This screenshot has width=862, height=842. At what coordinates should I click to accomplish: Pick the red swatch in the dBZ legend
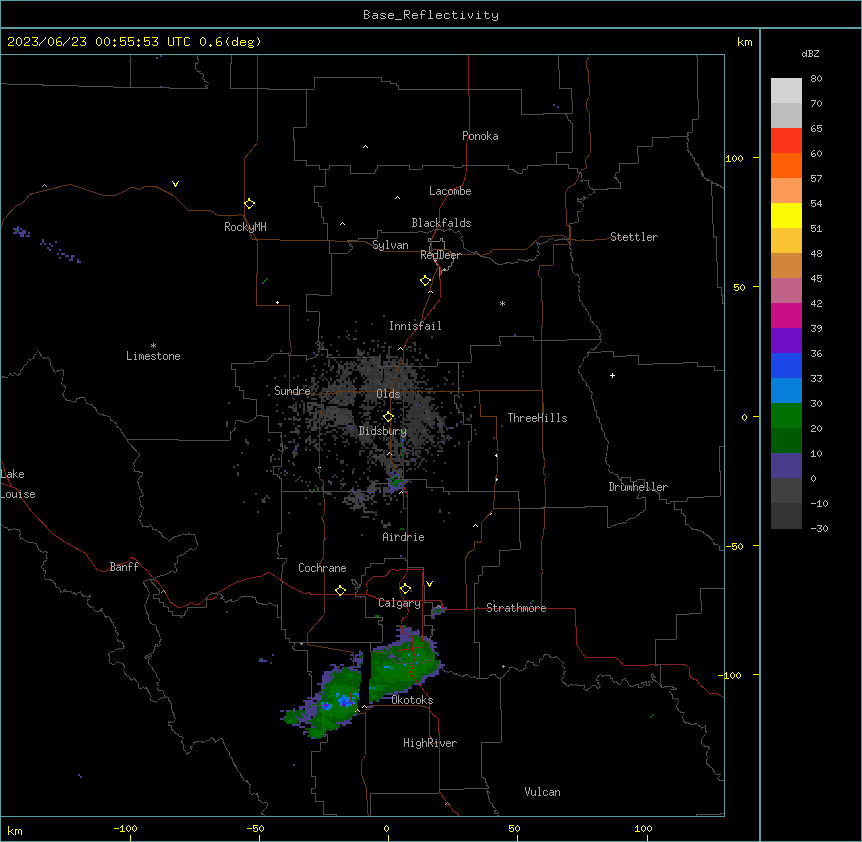click(x=786, y=141)
